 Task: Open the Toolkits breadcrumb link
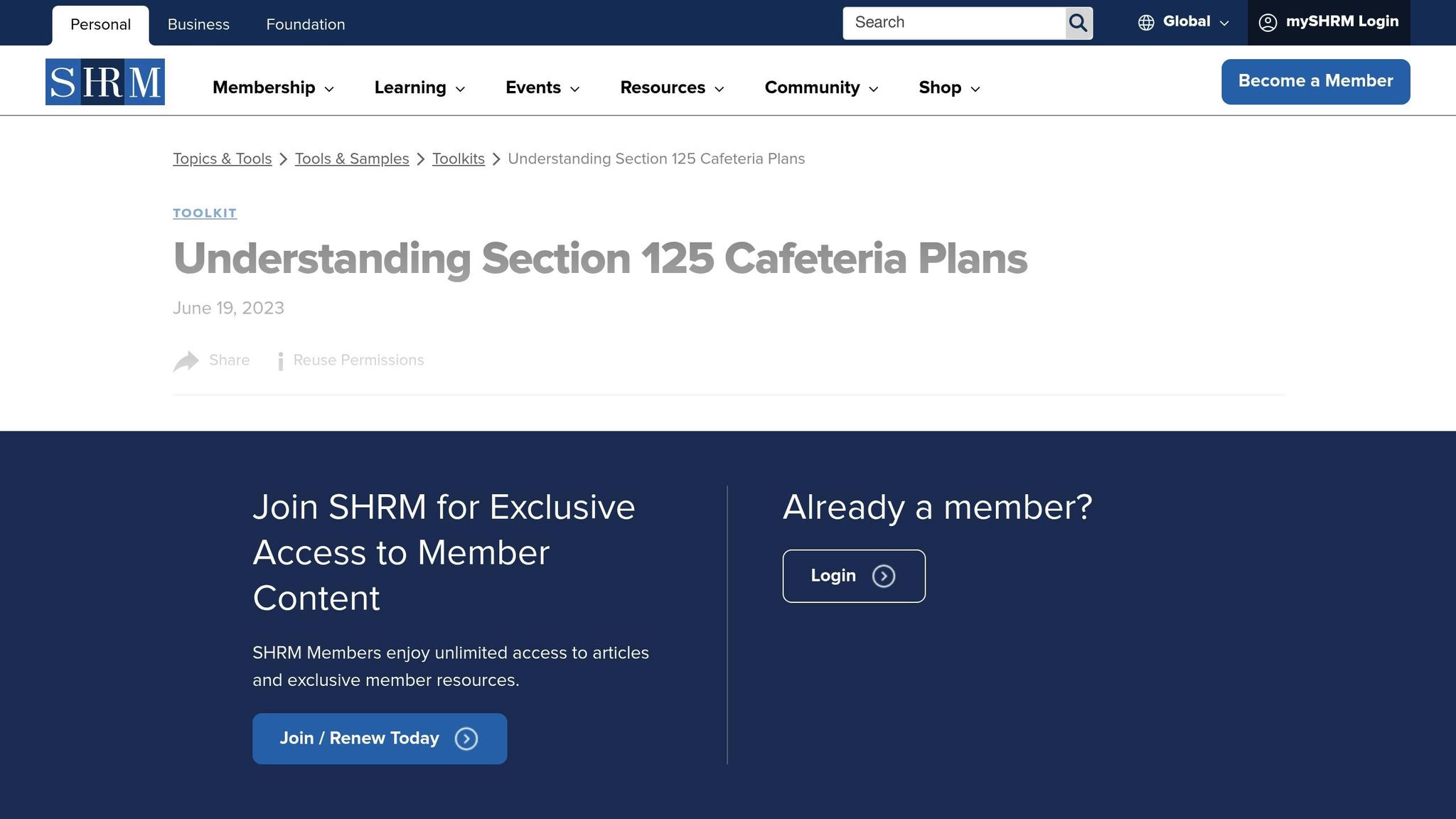(x=459, y=159)
